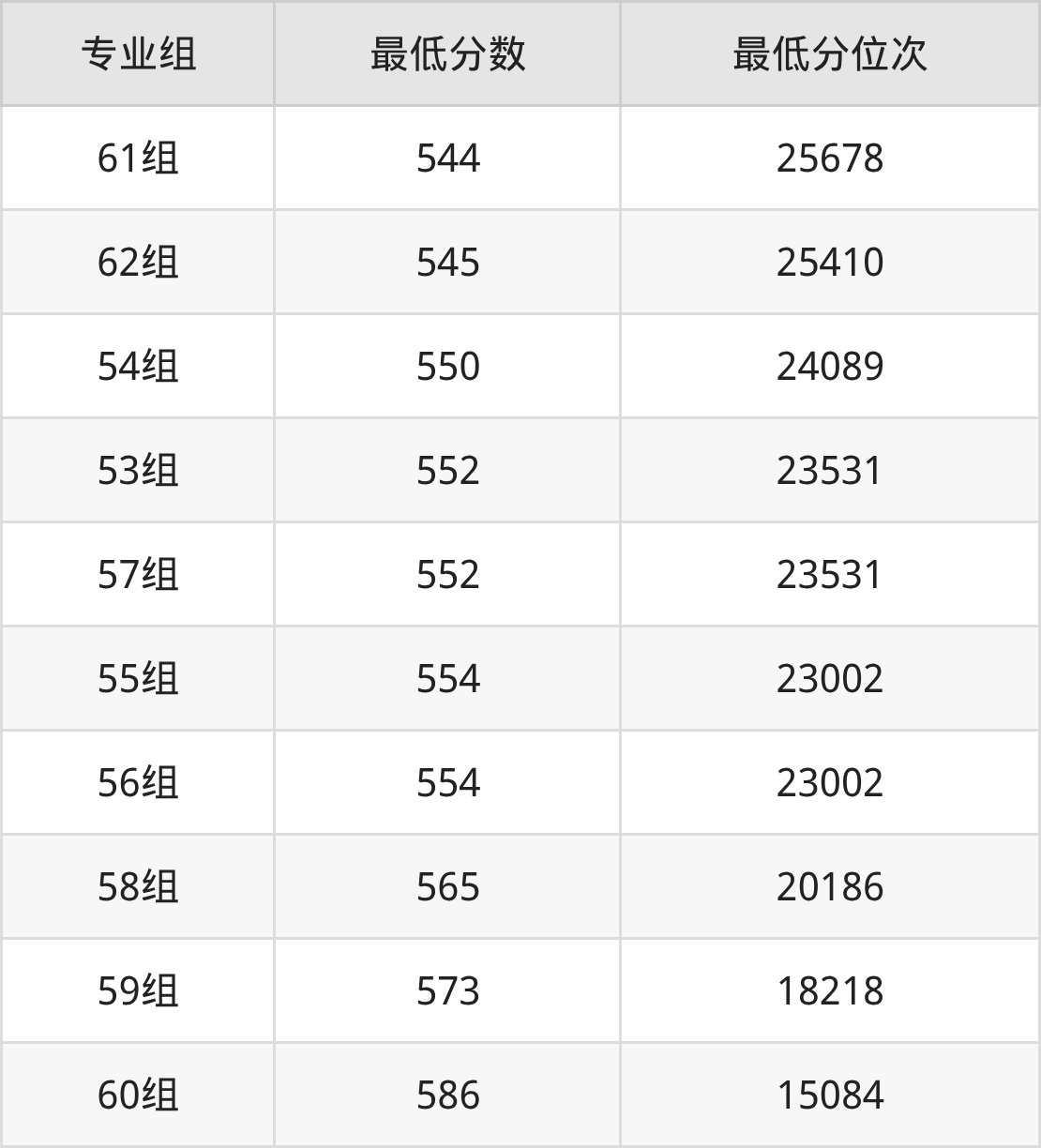Screen dimensions: 1041x1148
Task: Select the rank value 25678
Action: (829, 158)
